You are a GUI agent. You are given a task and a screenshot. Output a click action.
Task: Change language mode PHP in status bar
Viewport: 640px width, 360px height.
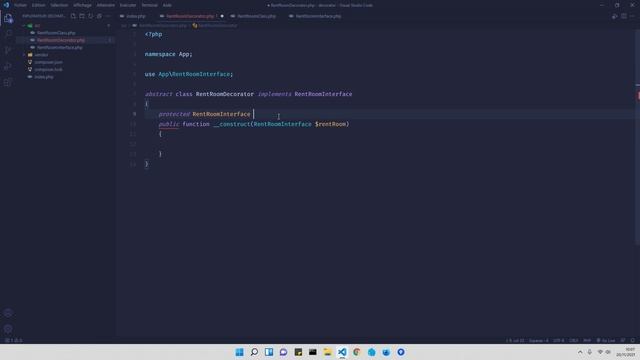pos(587,340)
